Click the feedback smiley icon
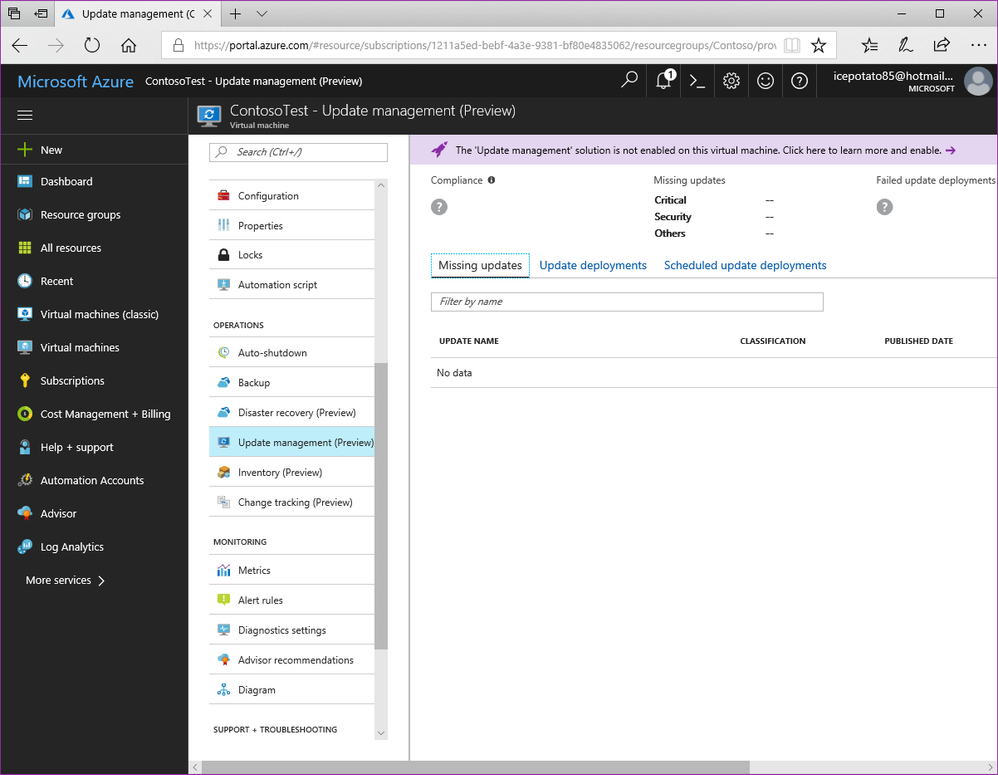Viewport: 998px width, 775px height. click(x=765, y=81)
